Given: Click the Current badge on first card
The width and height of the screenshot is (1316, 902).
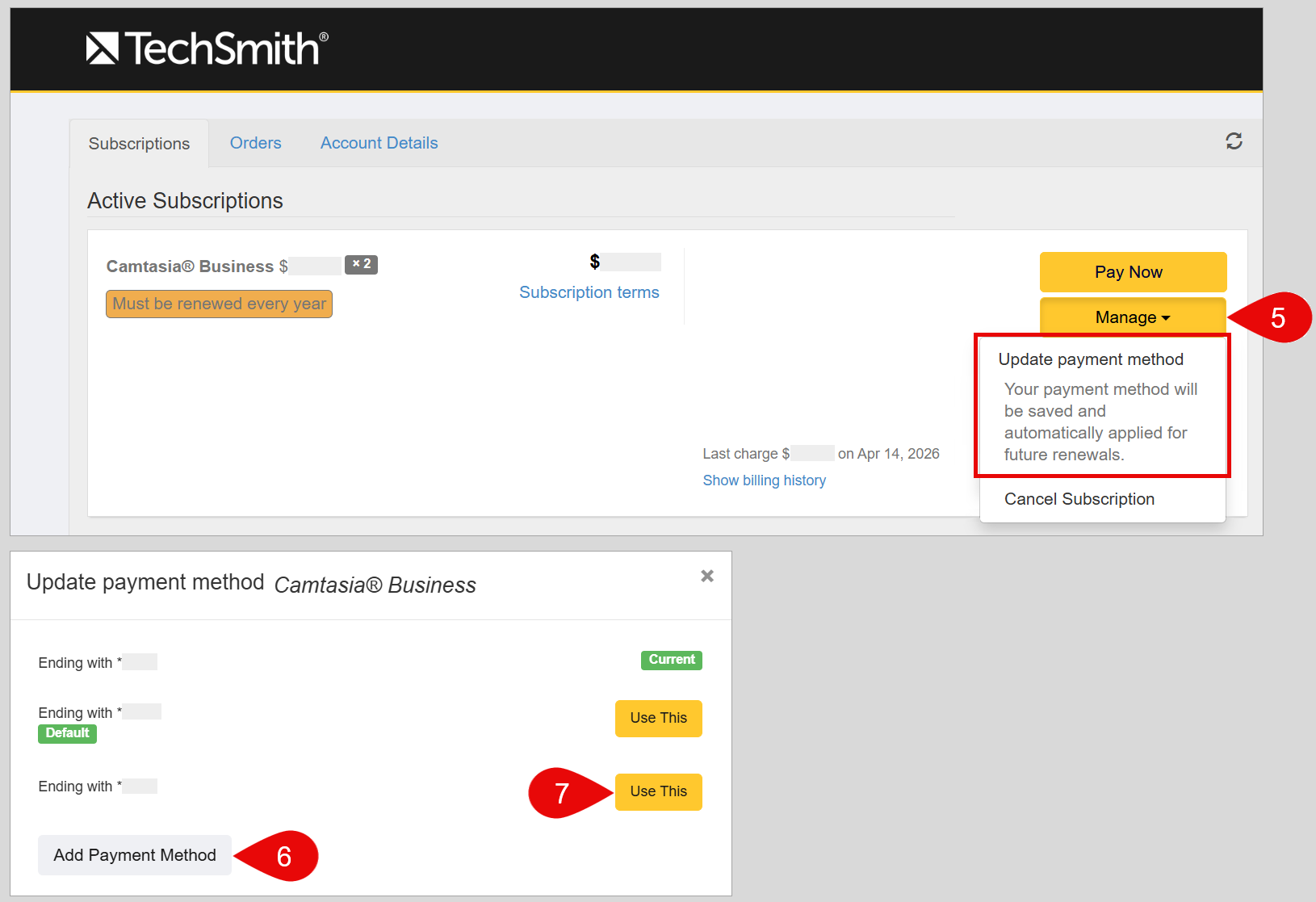Looking at the screenshot, I should tap(672, 660).
